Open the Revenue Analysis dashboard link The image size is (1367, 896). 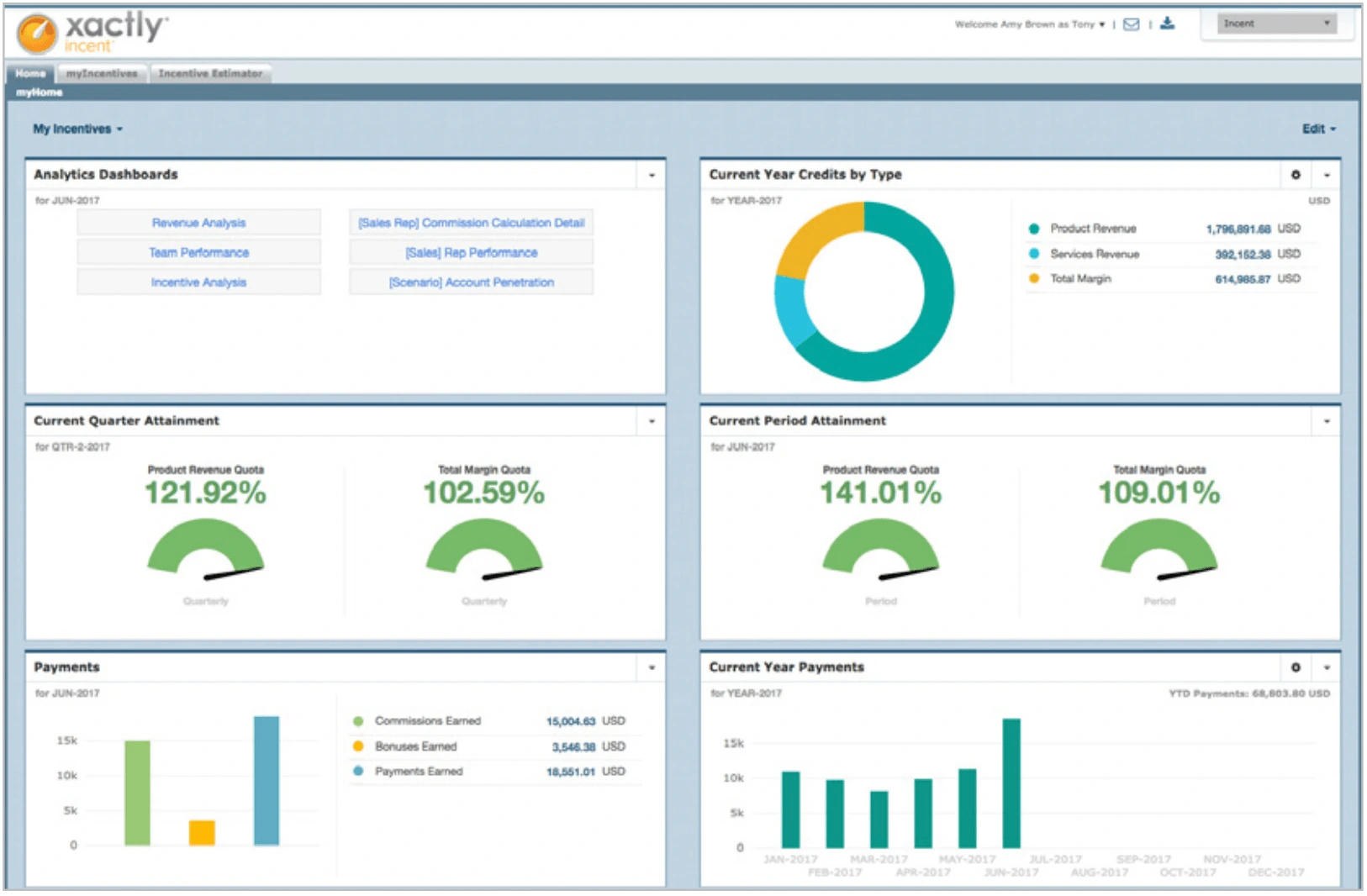(x=198, y=223)
